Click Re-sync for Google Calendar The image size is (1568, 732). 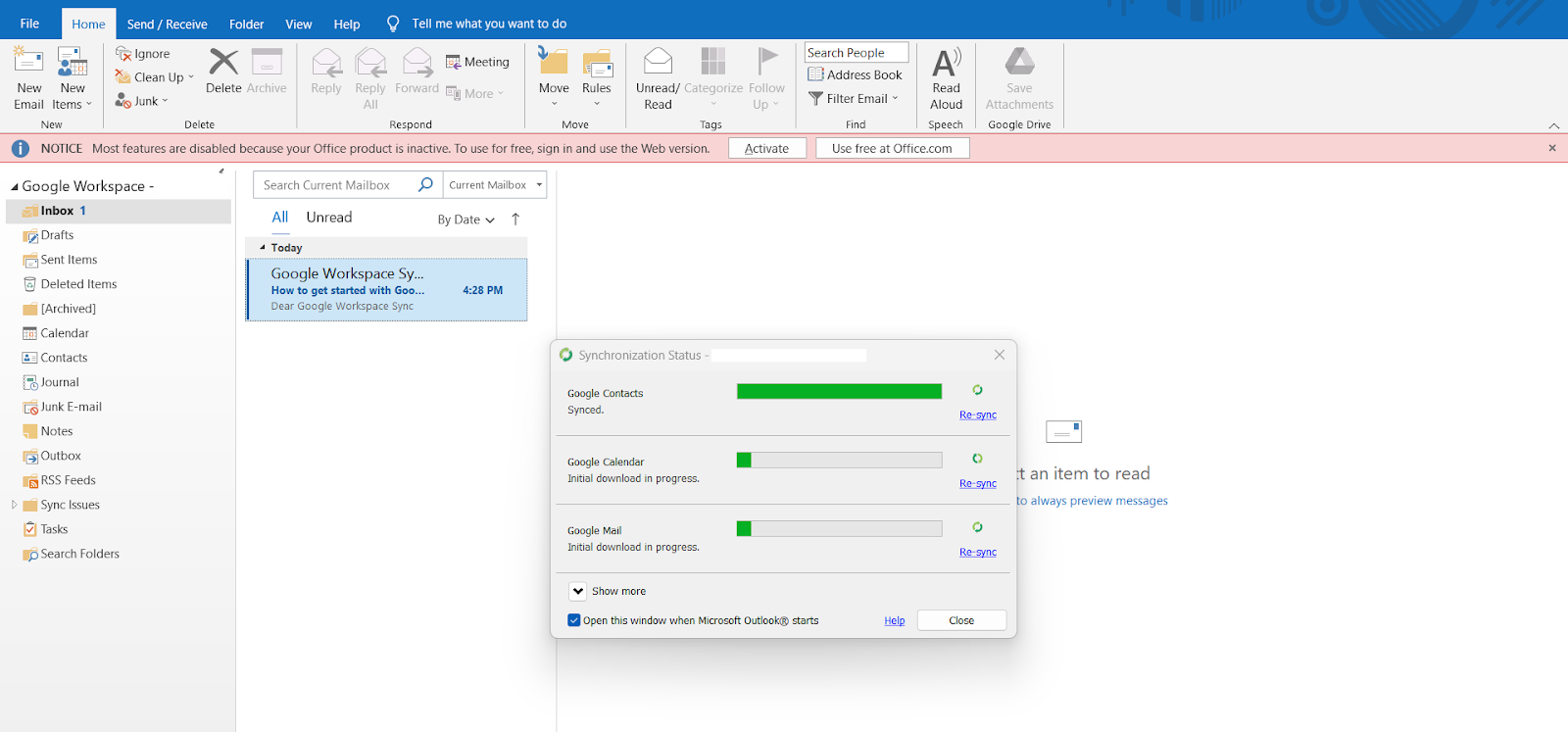978,483
